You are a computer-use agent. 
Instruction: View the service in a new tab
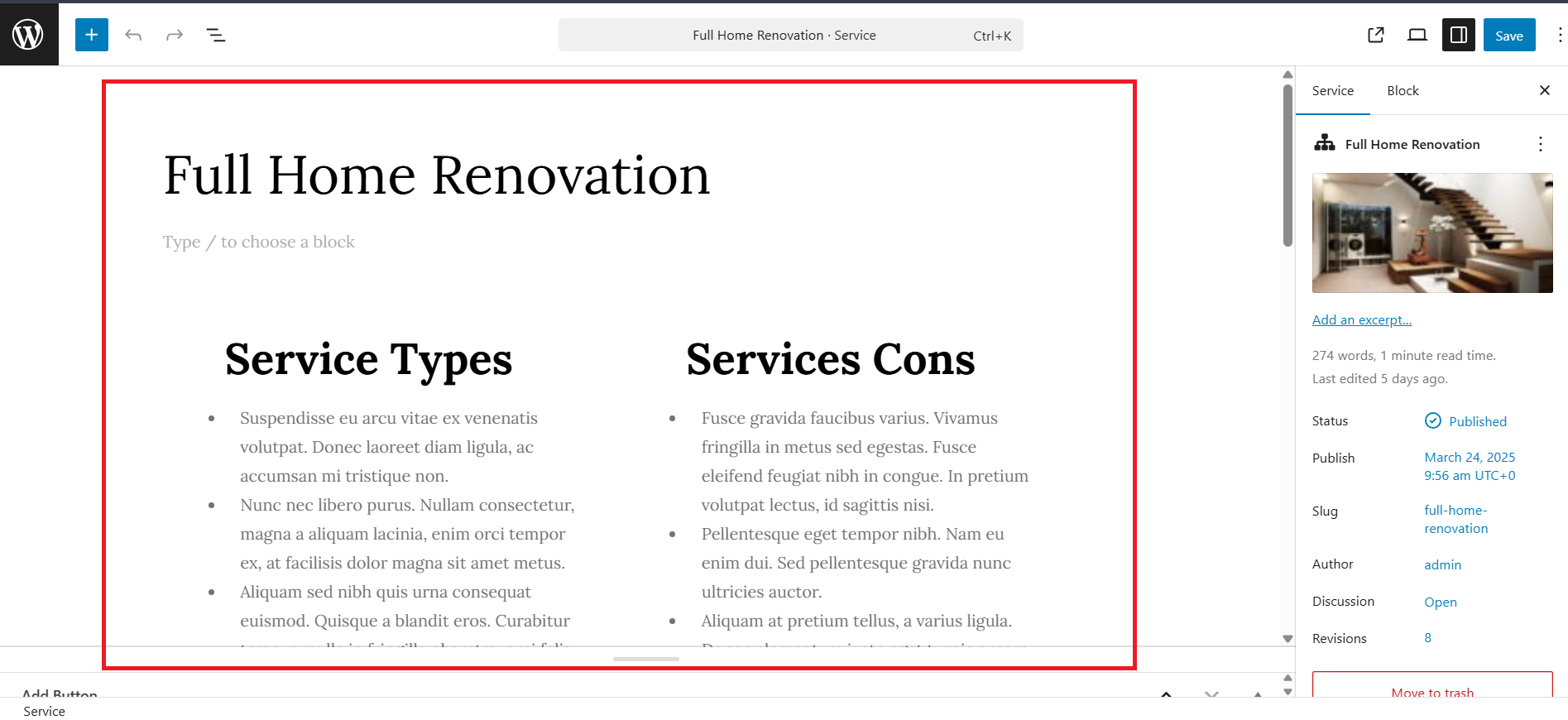(1375, 35)
